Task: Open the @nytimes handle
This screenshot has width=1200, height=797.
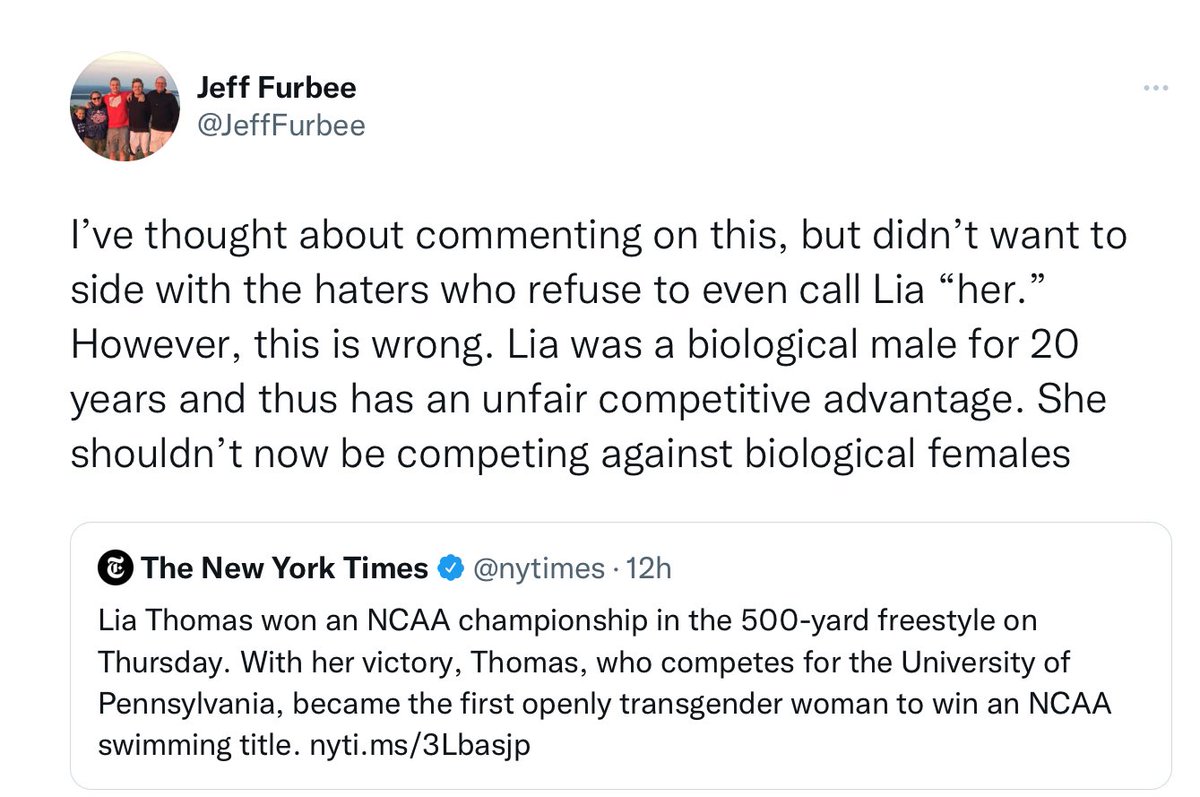Action: coord(539,569)
